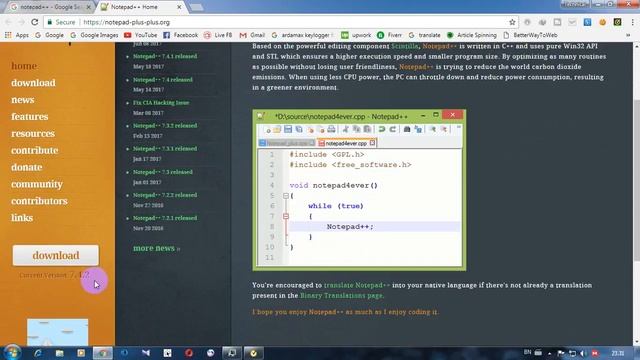Viewport: 640px width, 360px height.
Task: Open the Facebook bookmark
Action: click(x=180, y=35)
